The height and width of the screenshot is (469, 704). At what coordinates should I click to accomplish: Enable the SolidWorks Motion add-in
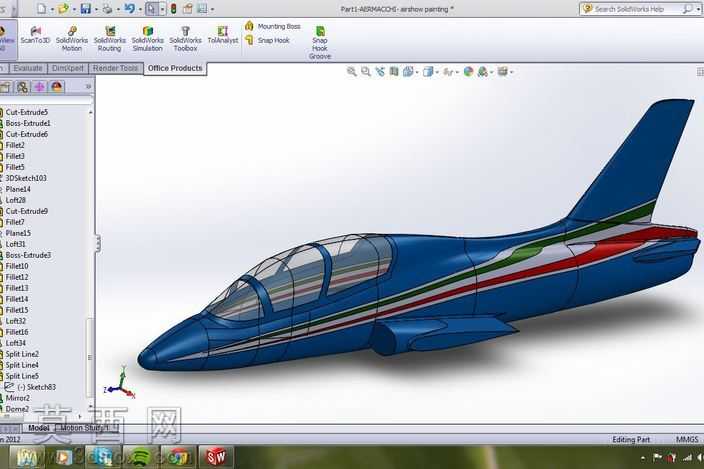point(72,39)
